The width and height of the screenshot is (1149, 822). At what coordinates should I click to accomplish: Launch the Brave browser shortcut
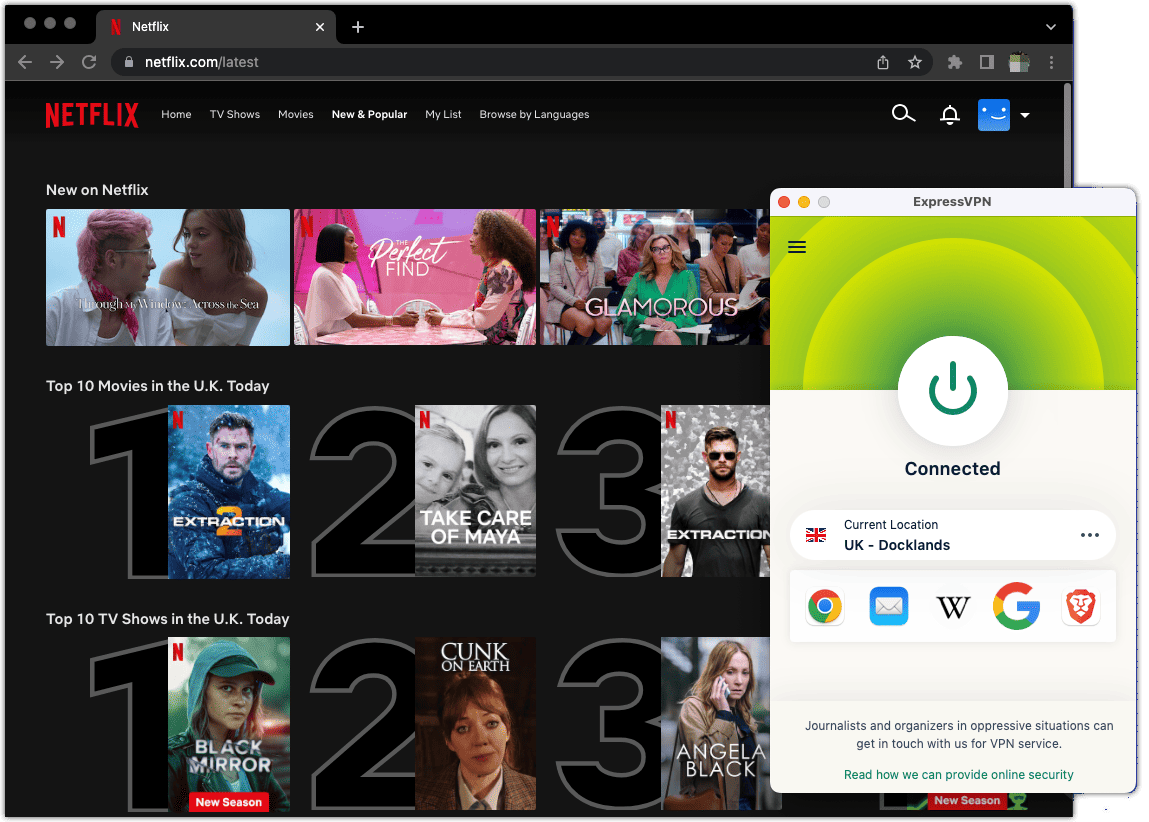click(x=1081, y=606)
